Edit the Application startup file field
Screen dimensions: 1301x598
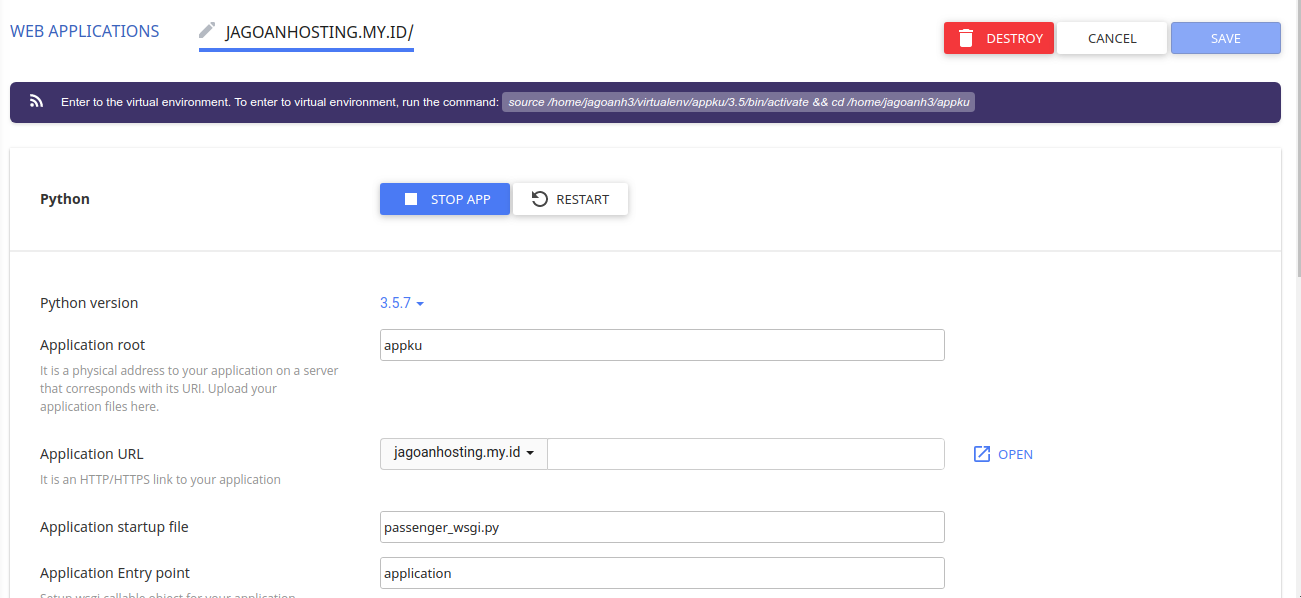(x=662, y=527)
